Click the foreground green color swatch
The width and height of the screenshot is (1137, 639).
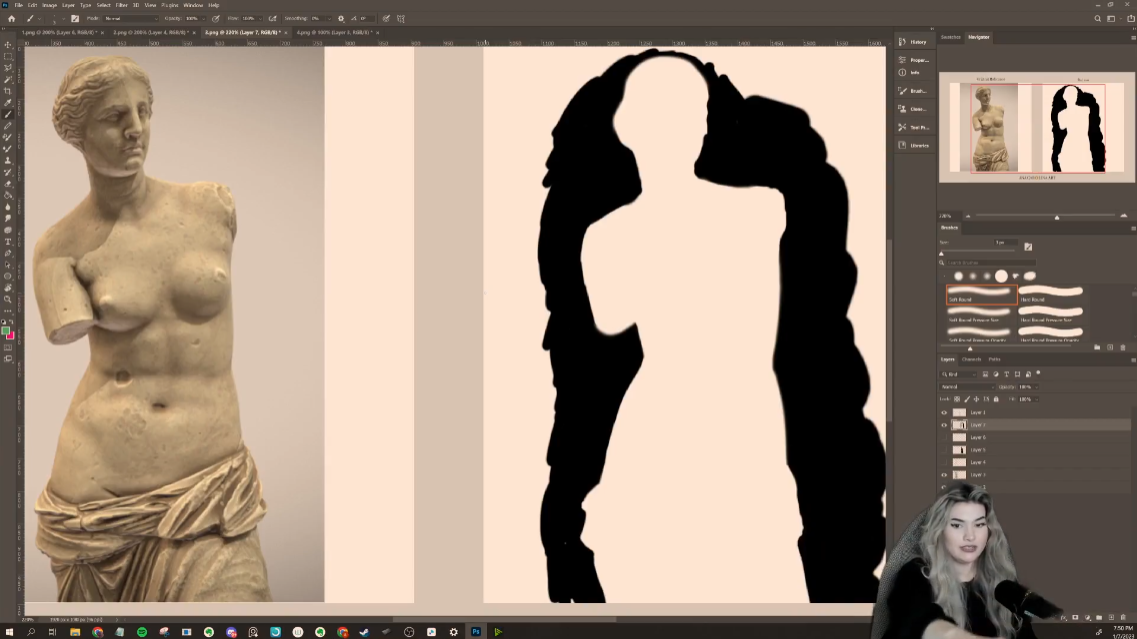[x=6, y=331]
